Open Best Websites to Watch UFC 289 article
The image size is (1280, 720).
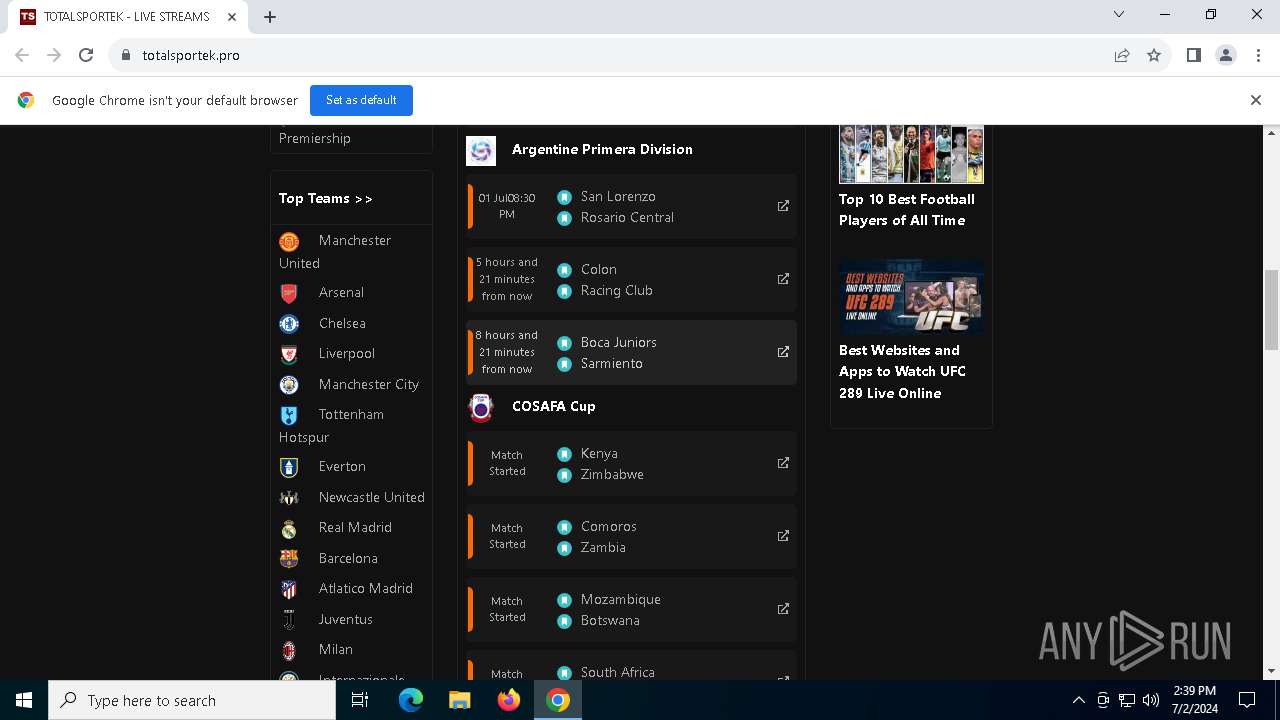point(903,372)
